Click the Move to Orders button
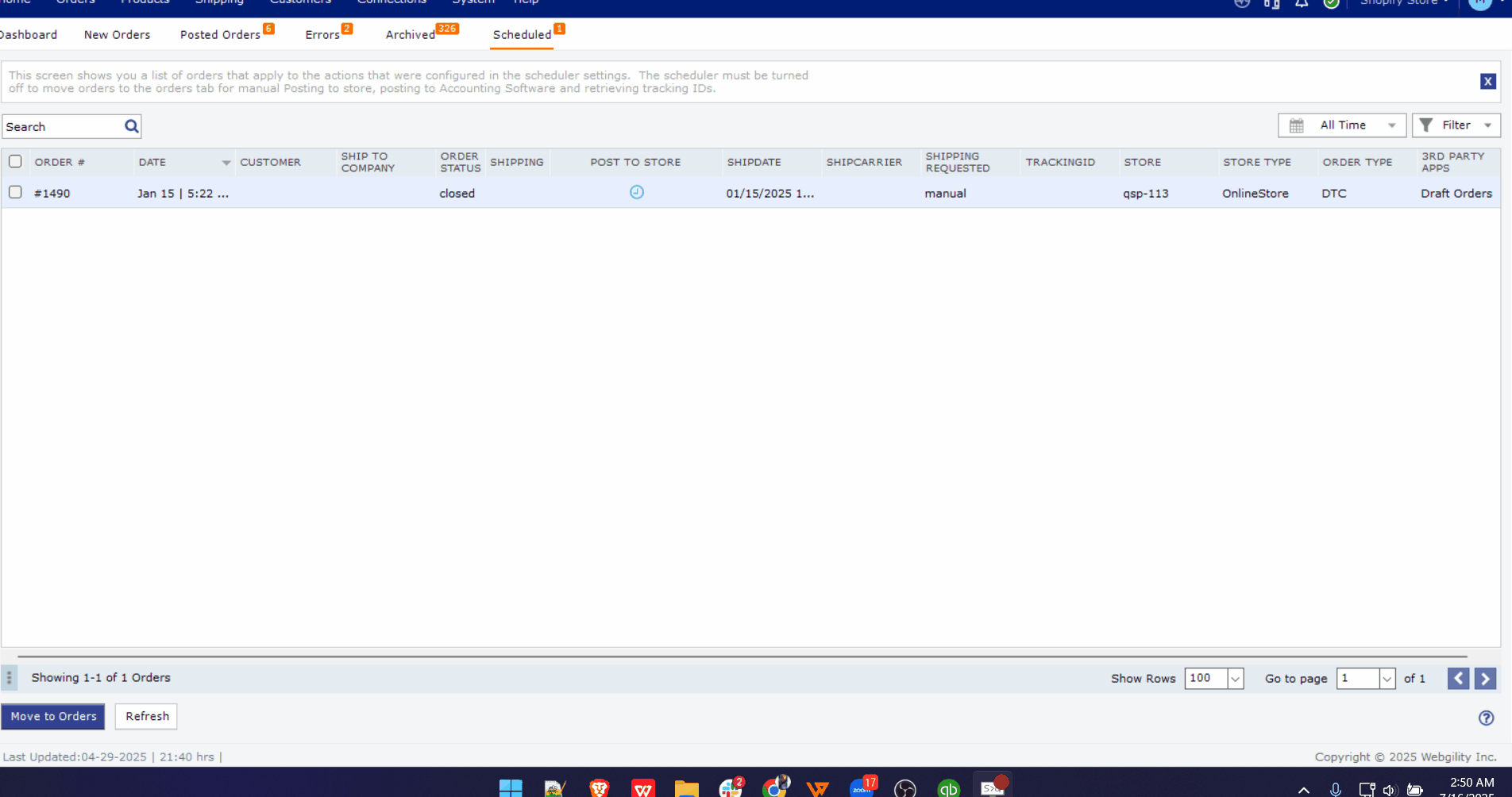Screen dimensions: 1512x797 coord(53,716)
